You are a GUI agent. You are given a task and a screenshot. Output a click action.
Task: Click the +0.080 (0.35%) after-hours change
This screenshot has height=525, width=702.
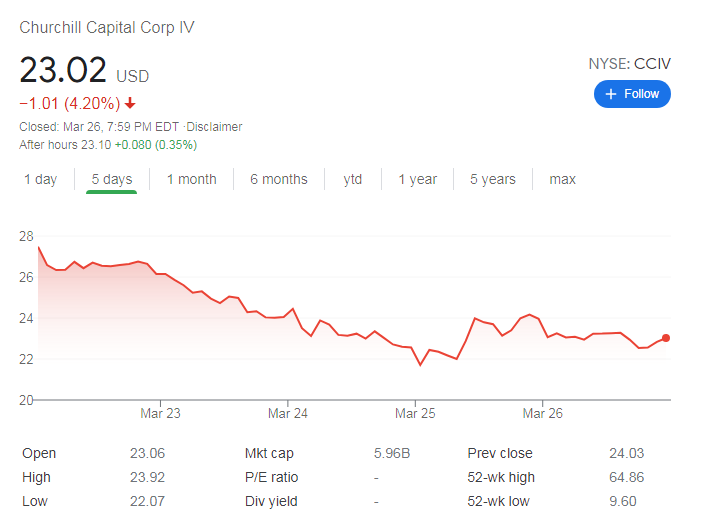pyautogui.click(x=156, y=145)
